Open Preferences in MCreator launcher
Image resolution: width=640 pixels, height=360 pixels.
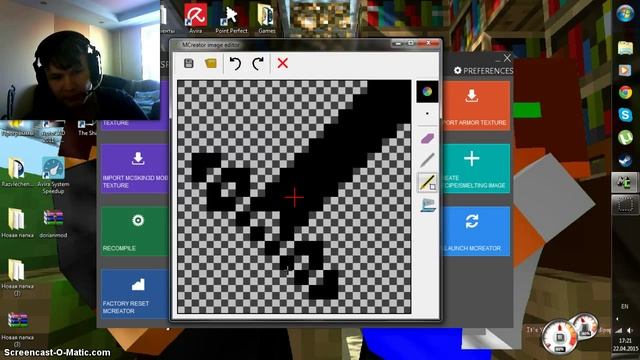(x=483, y=71)
